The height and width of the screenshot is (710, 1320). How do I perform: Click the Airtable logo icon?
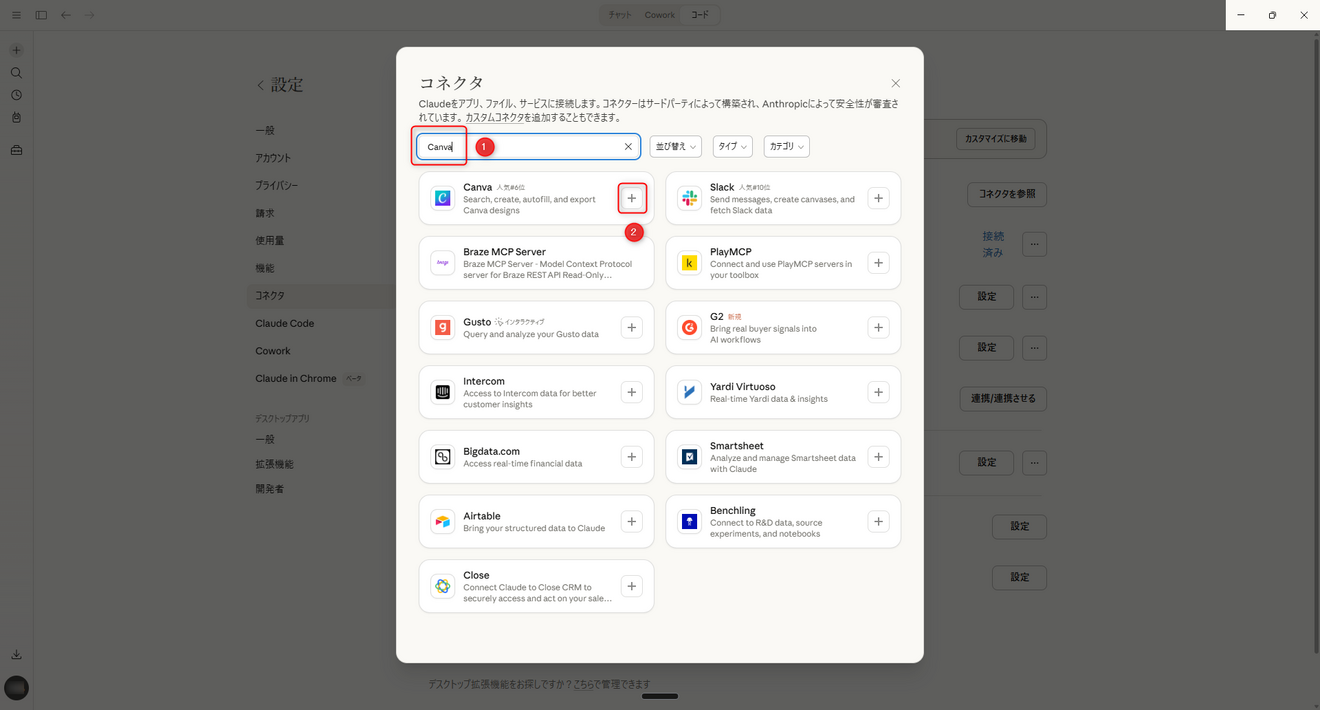pos(443,521)
